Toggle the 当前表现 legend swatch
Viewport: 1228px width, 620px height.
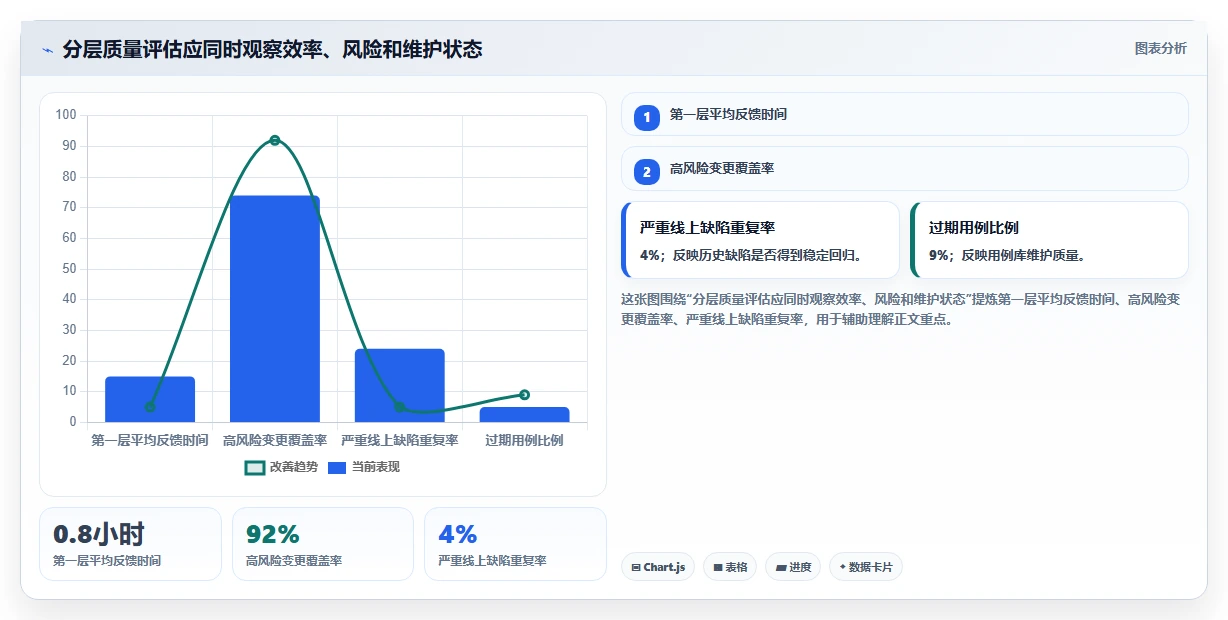[x=337, y=467]
